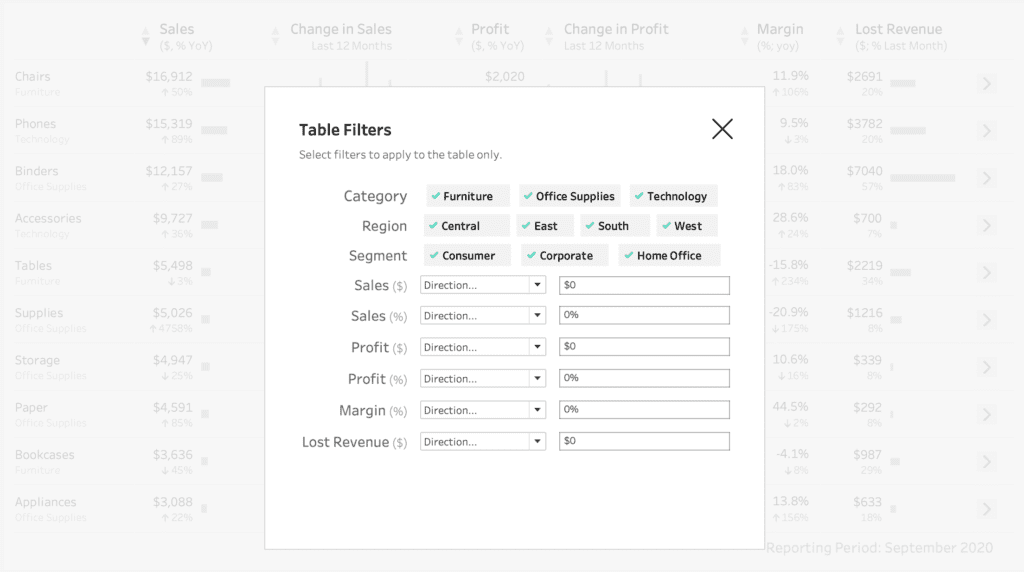Toggle the Office Supplies category filter
This screenshot has height=572, width=1024.
pos(569,196)
